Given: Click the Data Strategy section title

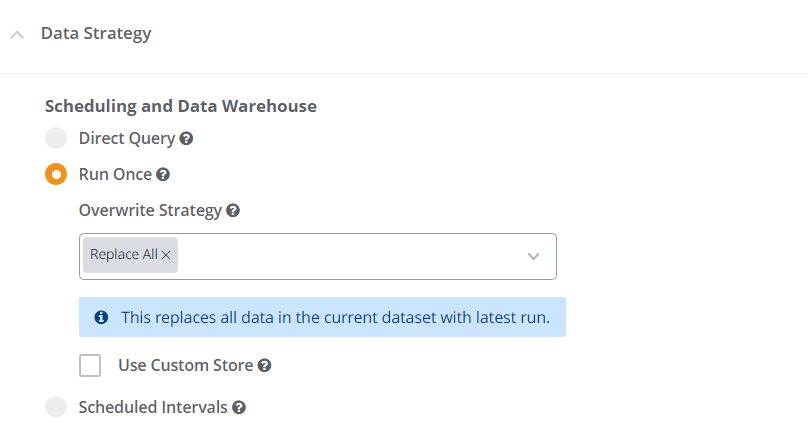Looking at the screenshot, I should (96, 34).
